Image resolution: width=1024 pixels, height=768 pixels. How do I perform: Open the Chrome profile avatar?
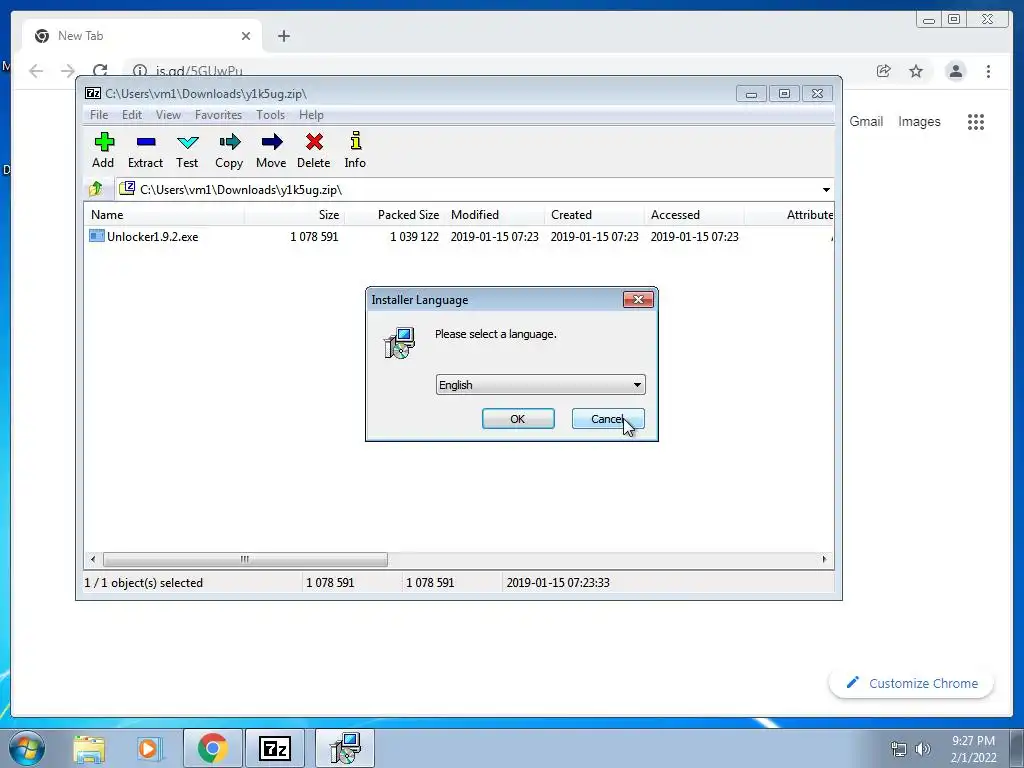tap(955, 71)
